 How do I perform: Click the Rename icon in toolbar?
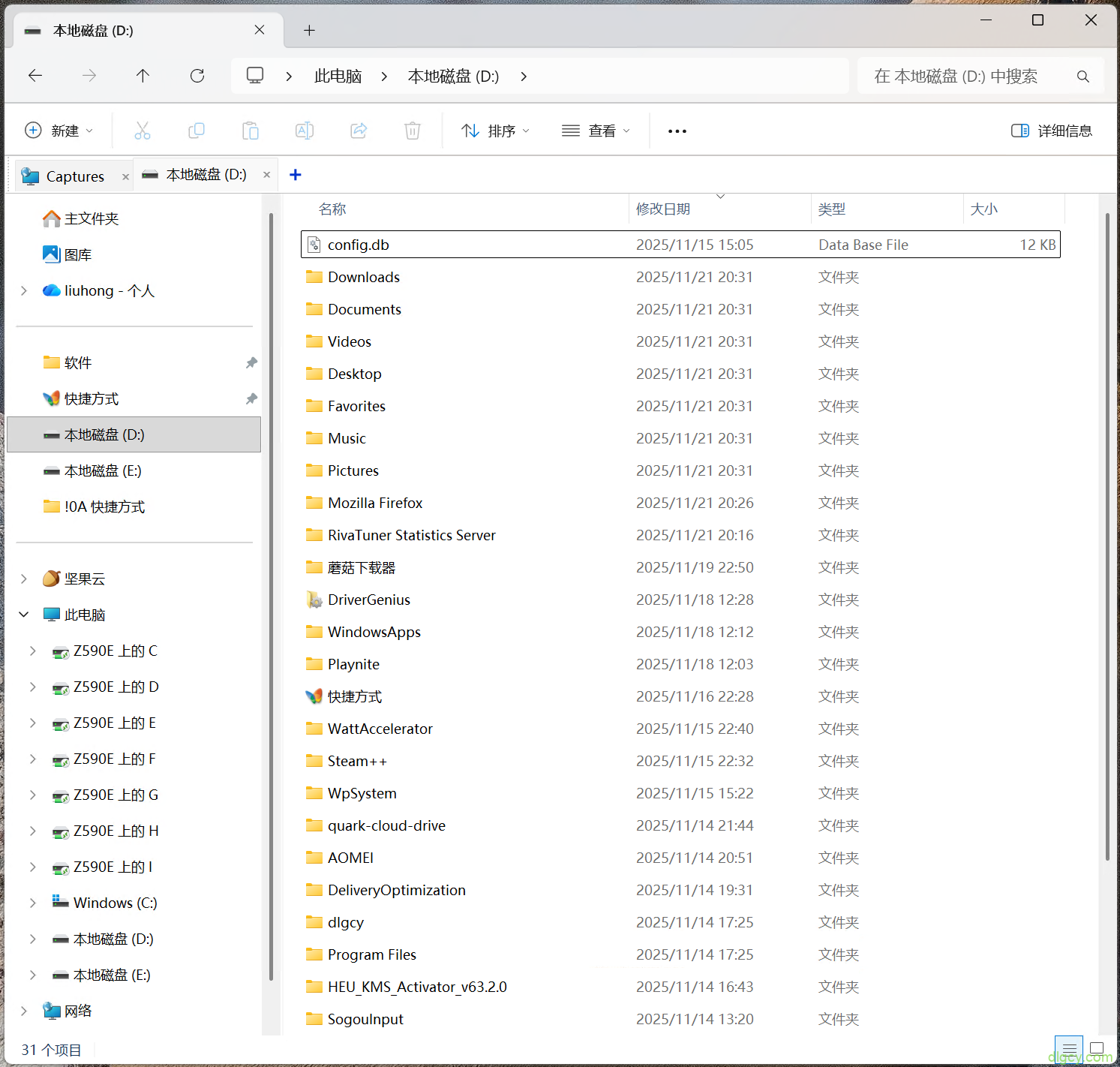(305, 131)
